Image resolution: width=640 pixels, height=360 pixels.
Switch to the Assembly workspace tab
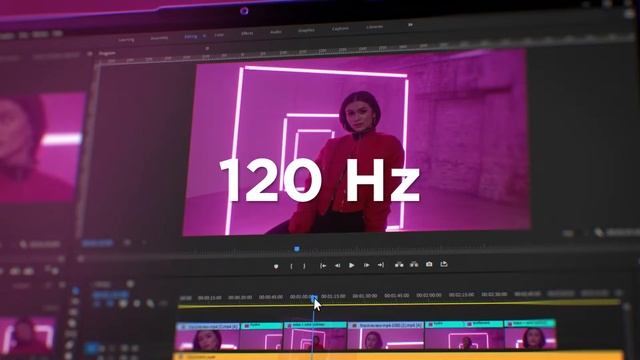pos(159,38)
